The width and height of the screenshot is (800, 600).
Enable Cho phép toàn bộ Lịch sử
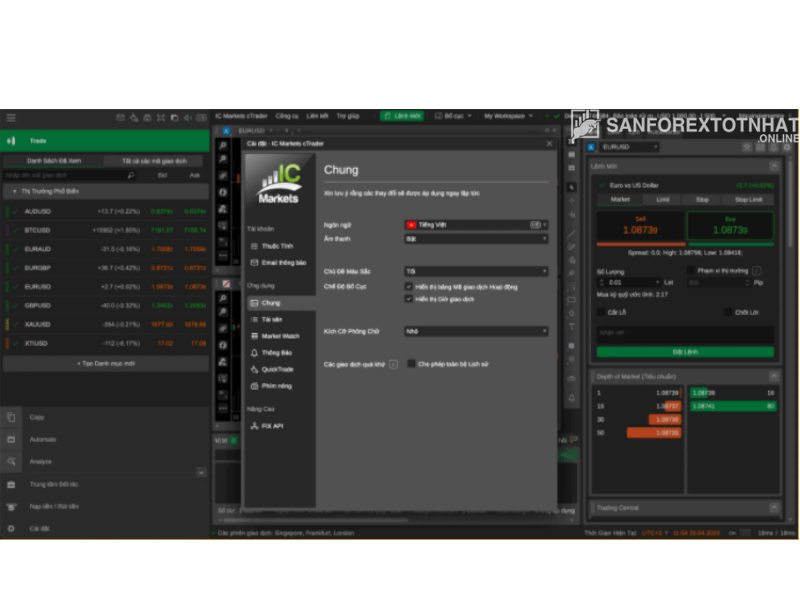pos(411,364)
